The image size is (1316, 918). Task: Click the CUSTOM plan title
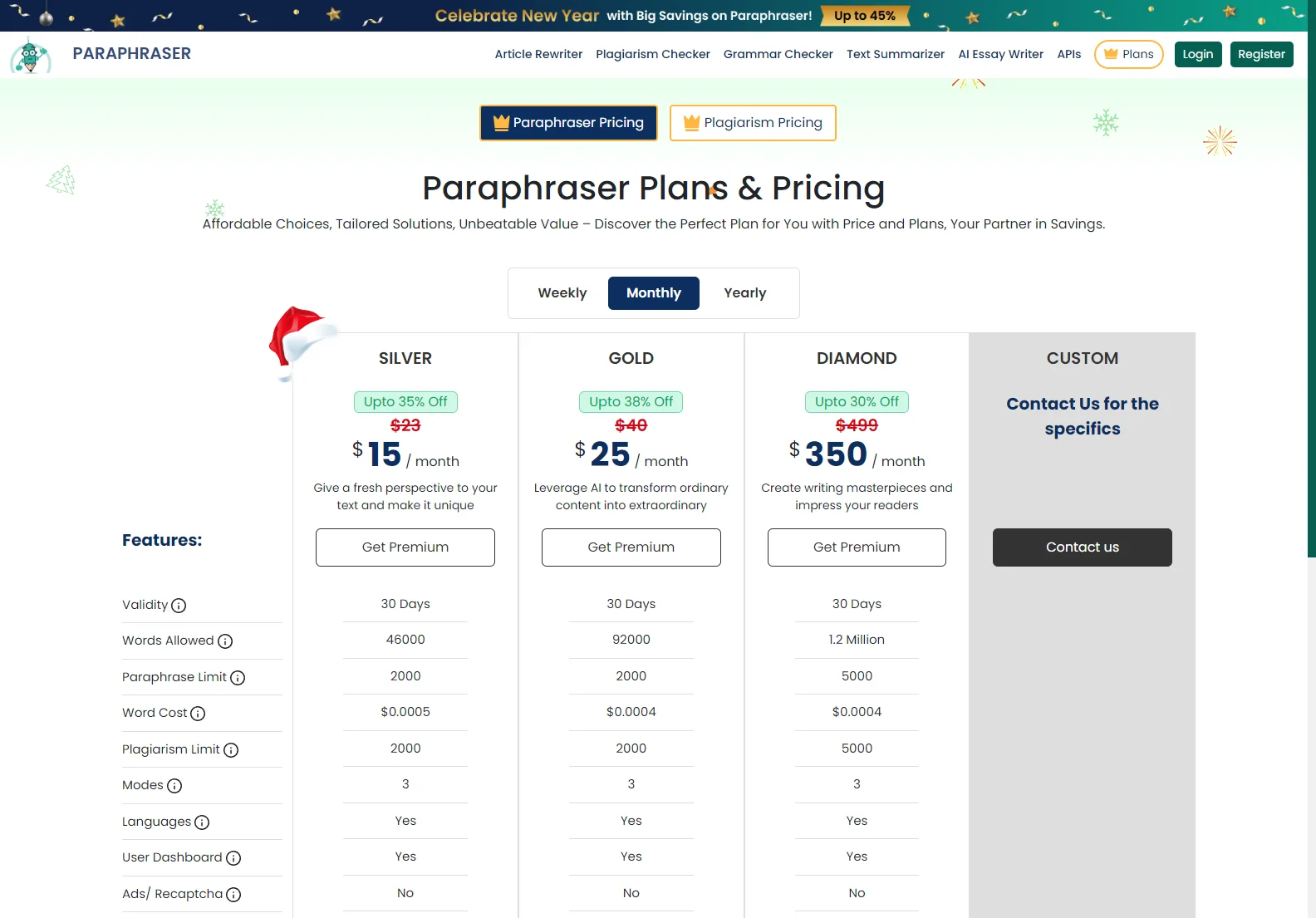coord(1083,359)
